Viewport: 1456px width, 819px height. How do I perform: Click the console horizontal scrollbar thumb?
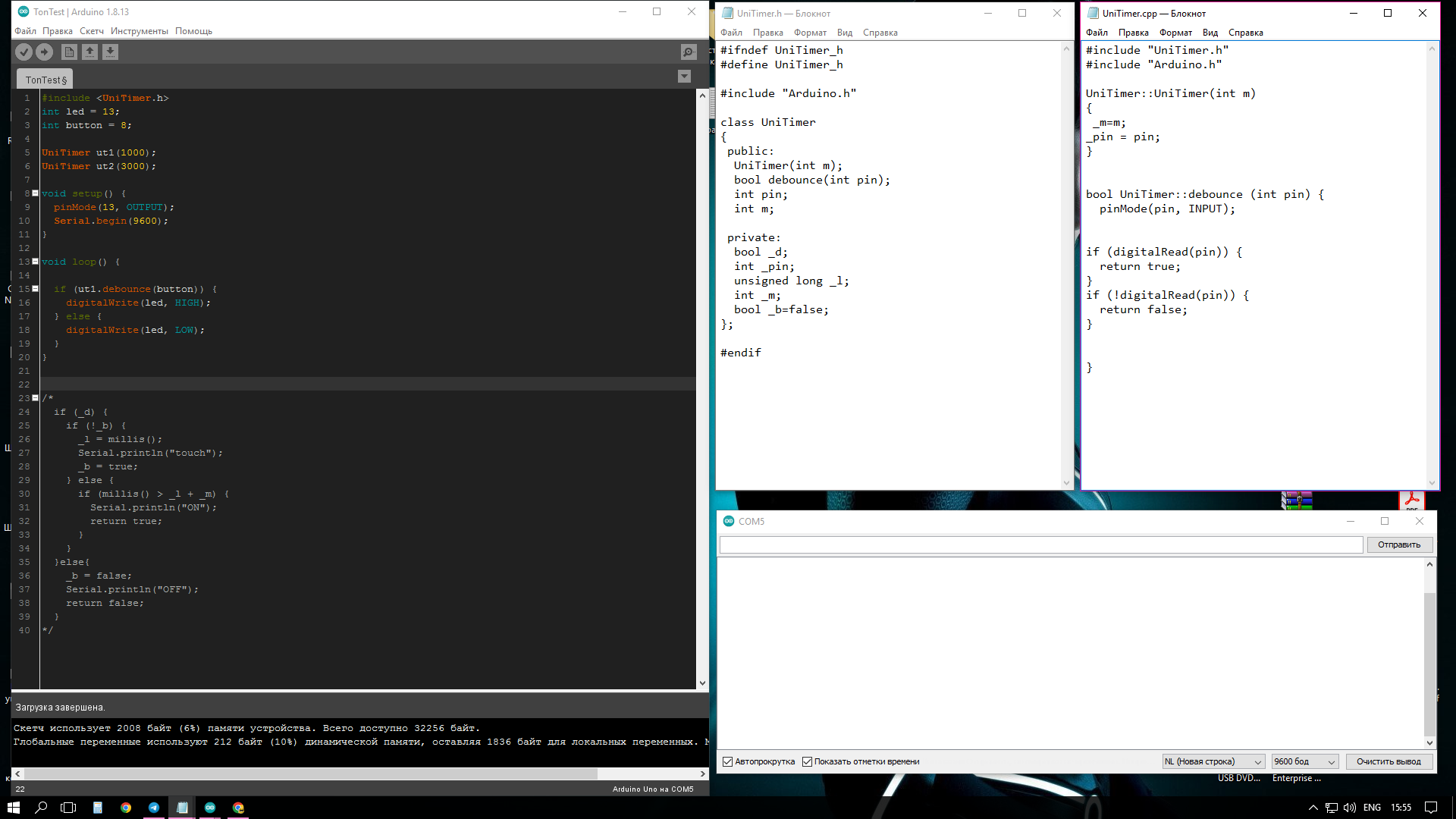coord(310,773)
